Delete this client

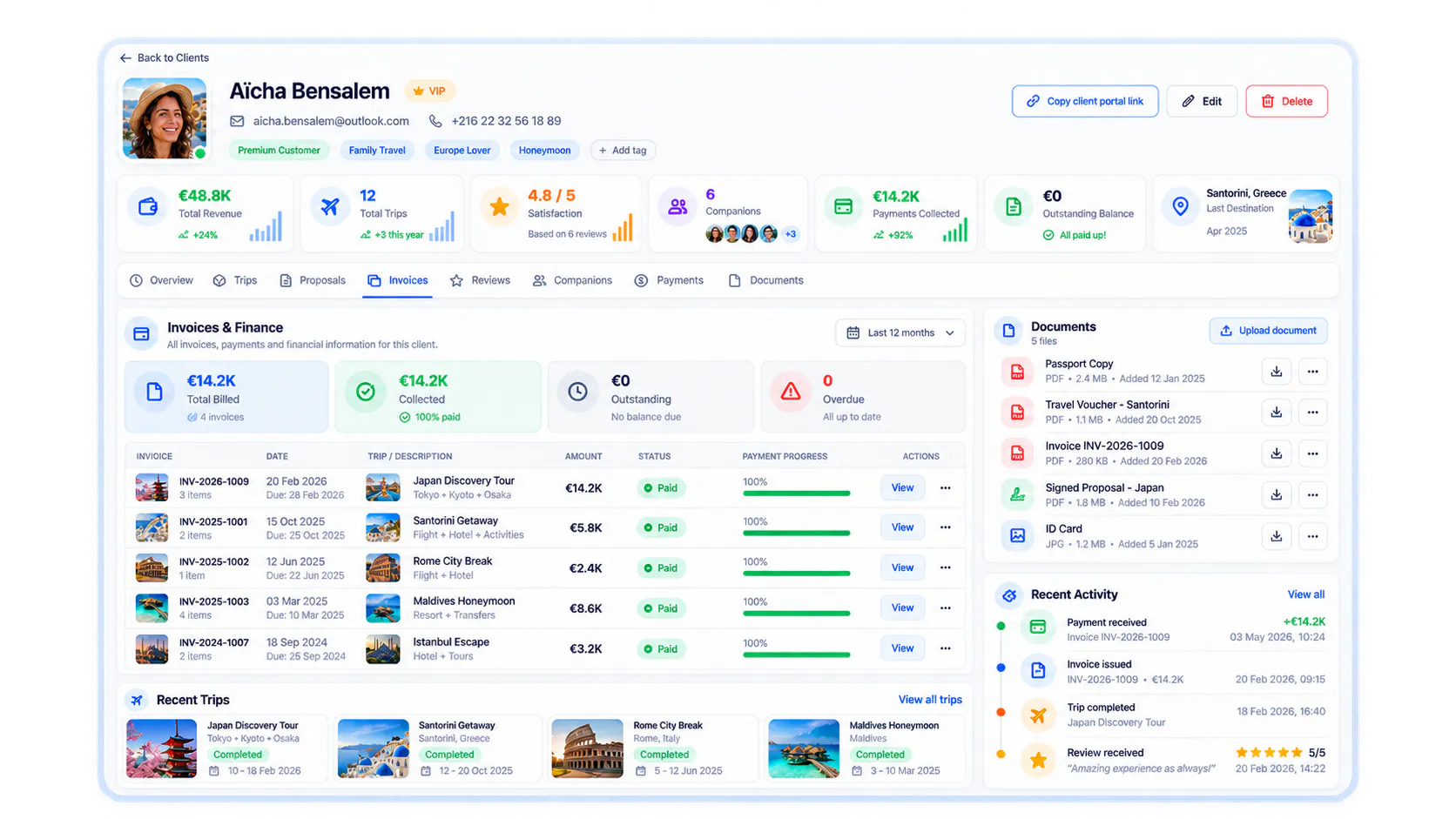(1286, 101)
